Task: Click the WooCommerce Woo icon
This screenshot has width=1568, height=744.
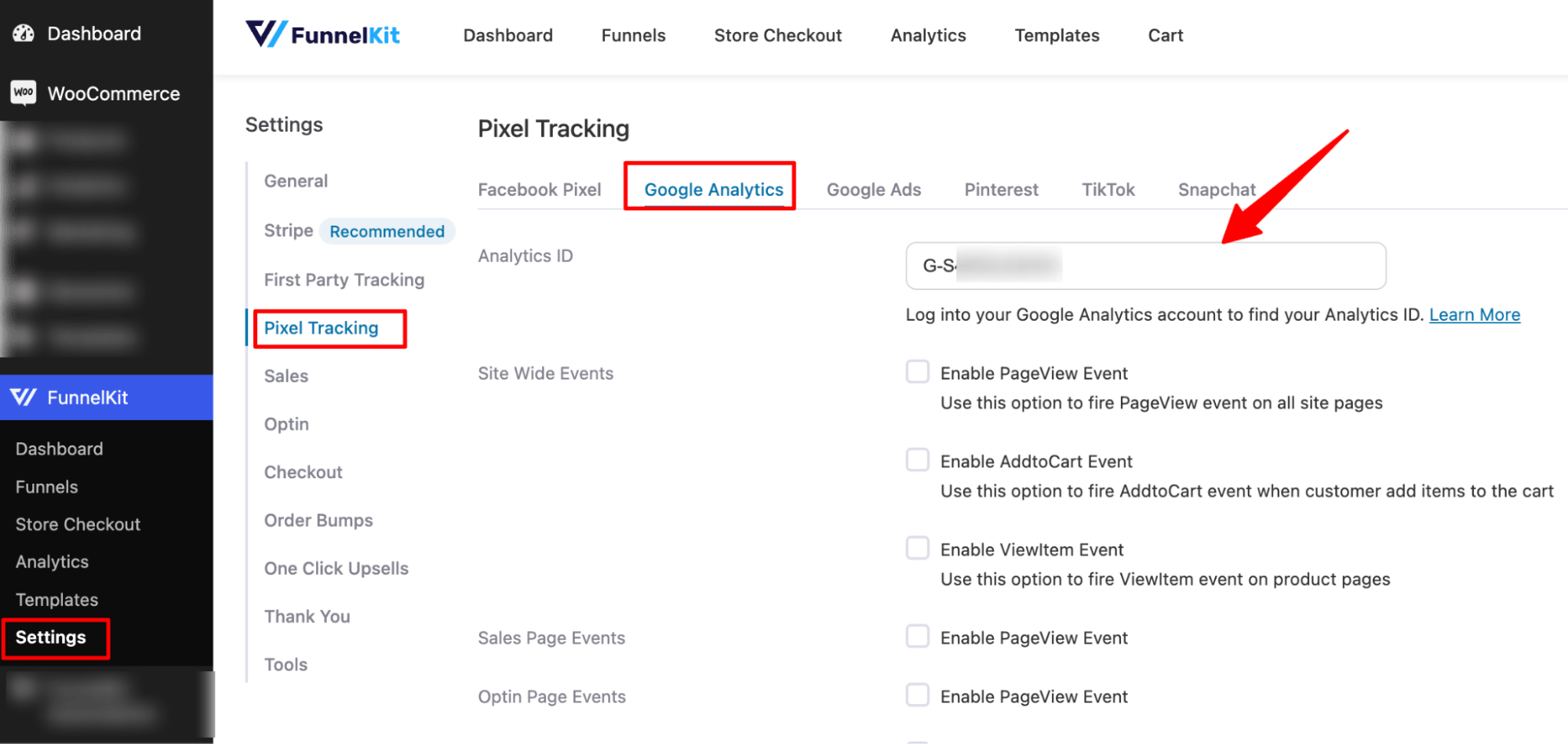Action: point(24,93)
